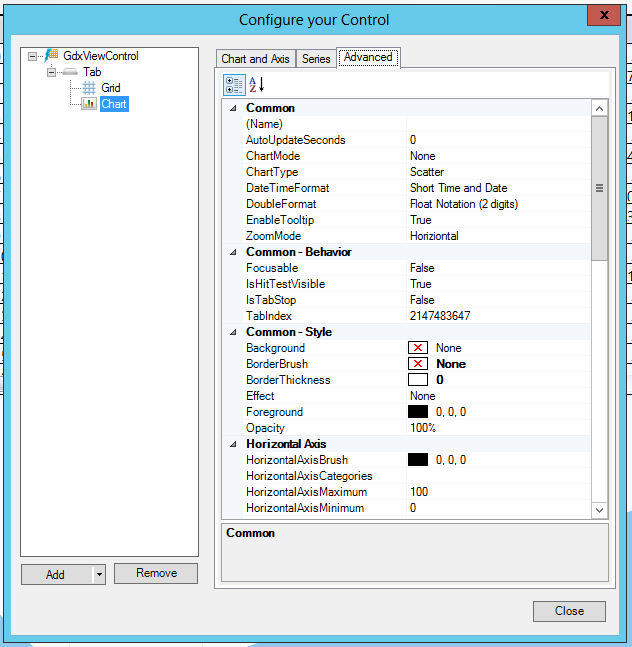632x647 pixels.
Task: Collapse the GdxViewControl tree node
Action: 33,57
